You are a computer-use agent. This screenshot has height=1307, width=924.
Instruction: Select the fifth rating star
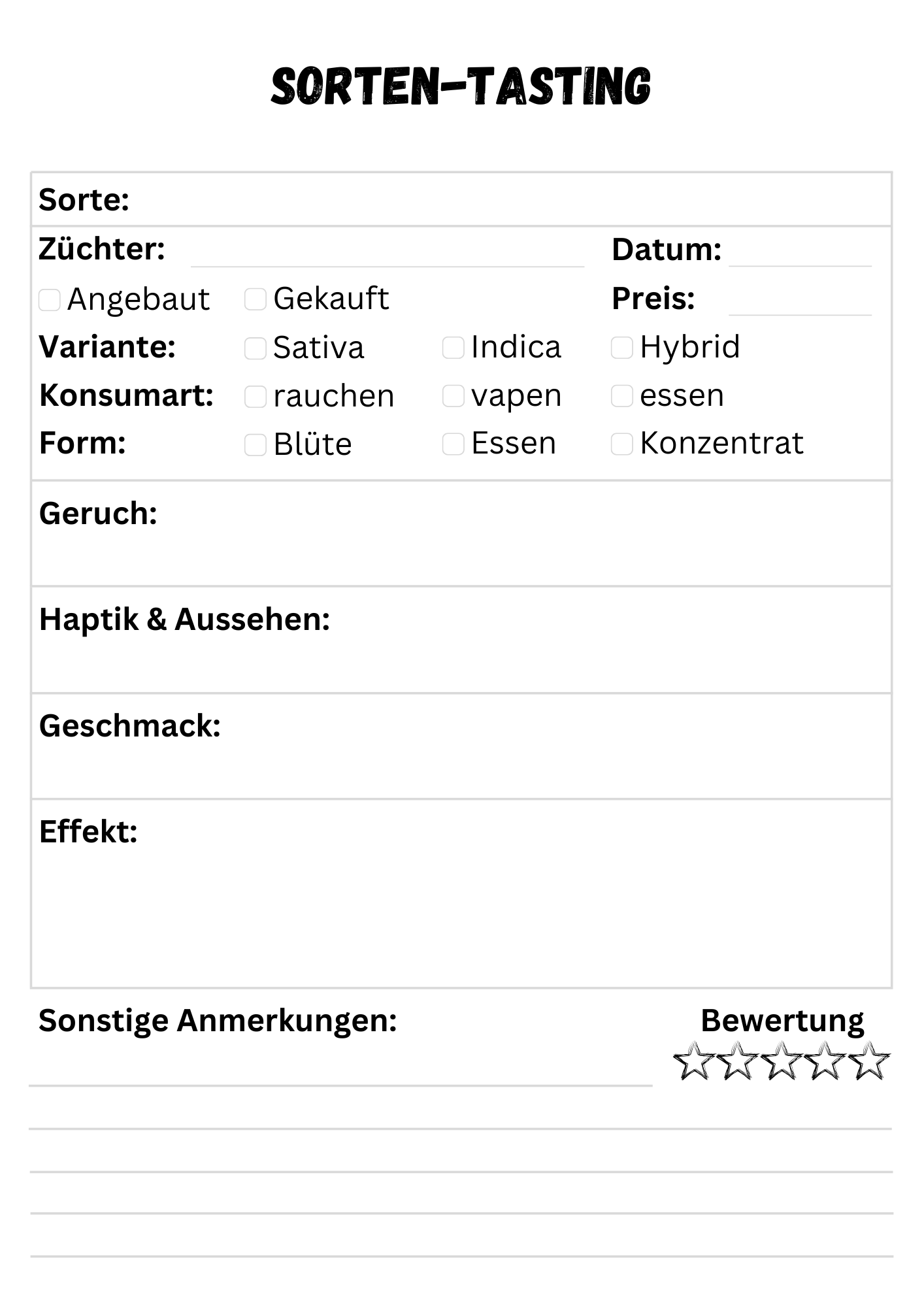(870, 1061)
